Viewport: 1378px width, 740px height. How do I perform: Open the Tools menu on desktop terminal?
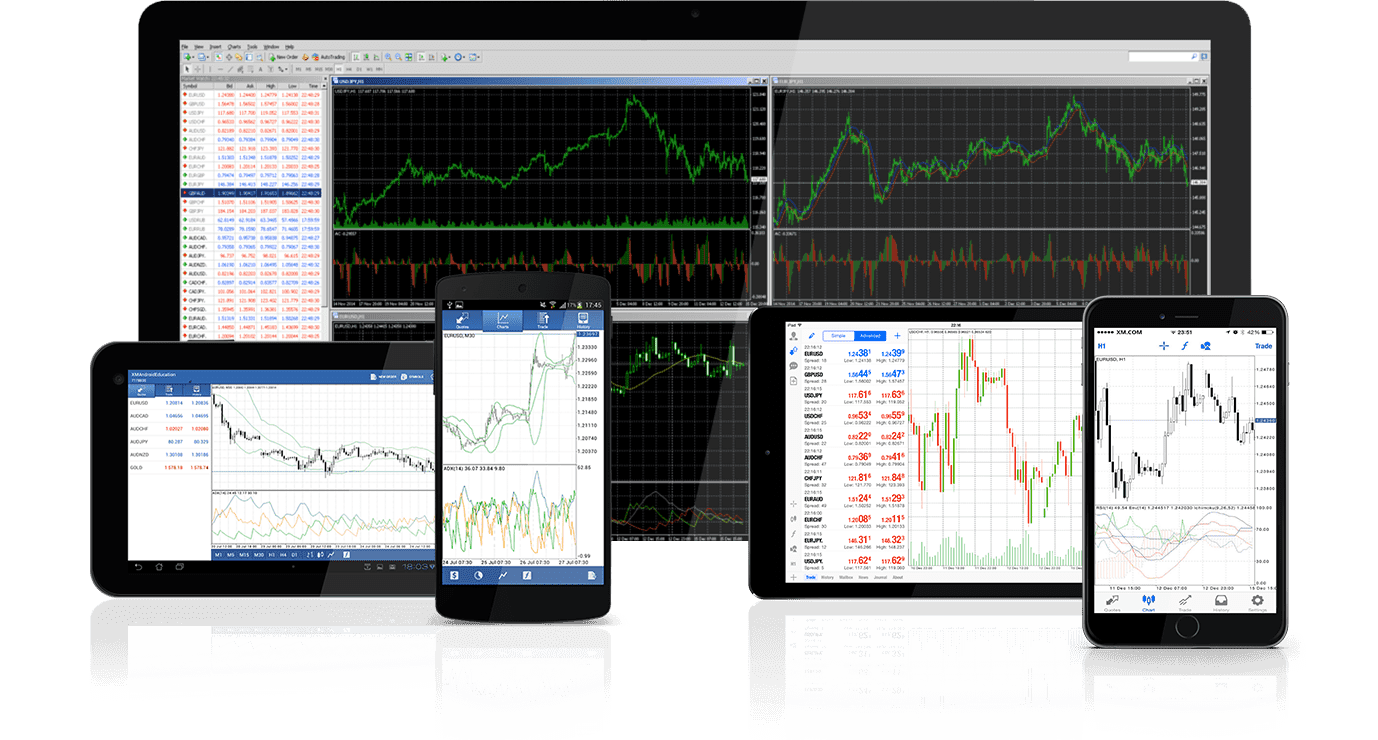coord(252,47)
